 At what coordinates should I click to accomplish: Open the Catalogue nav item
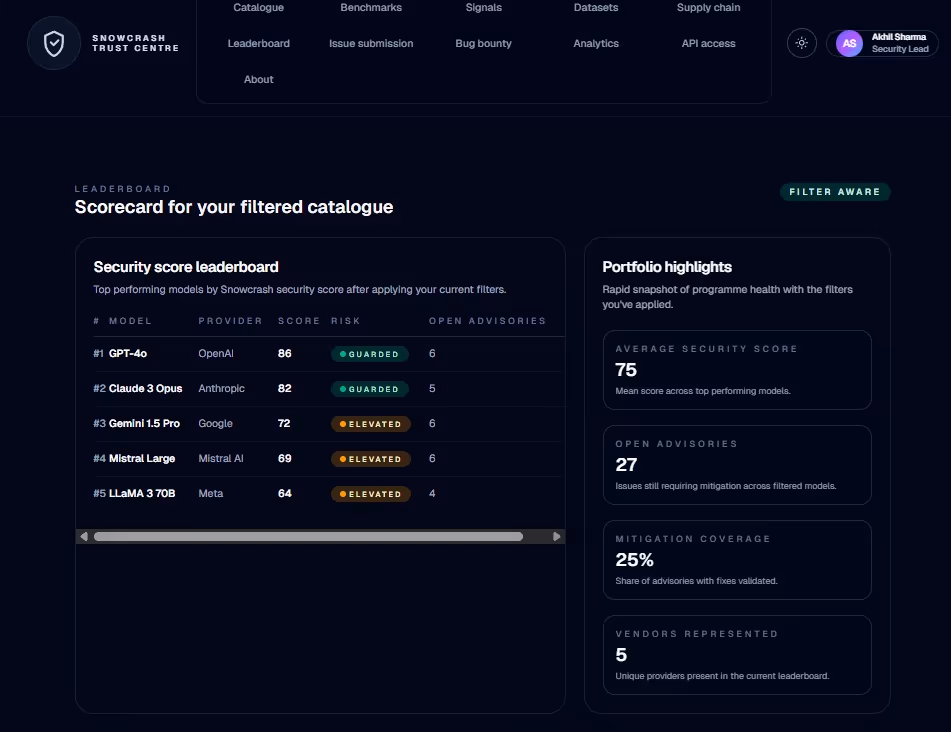[x=258, y=8]
